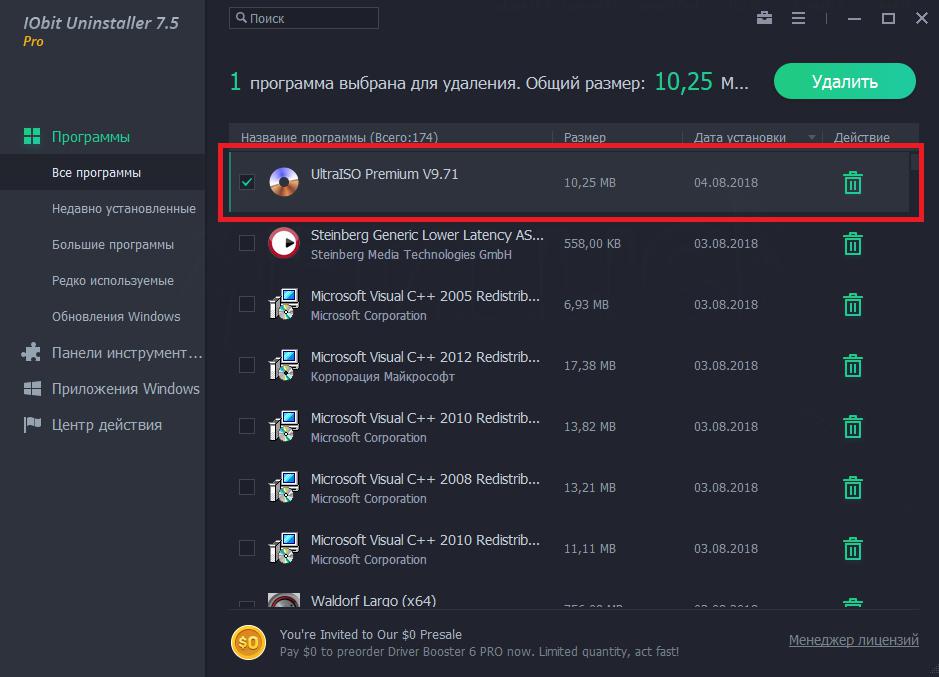Image resolution: width=939 pixels, height=677 pixels.
Task: Uncheck the UltraISO Premium checkbox
Action: click(247, 182)
